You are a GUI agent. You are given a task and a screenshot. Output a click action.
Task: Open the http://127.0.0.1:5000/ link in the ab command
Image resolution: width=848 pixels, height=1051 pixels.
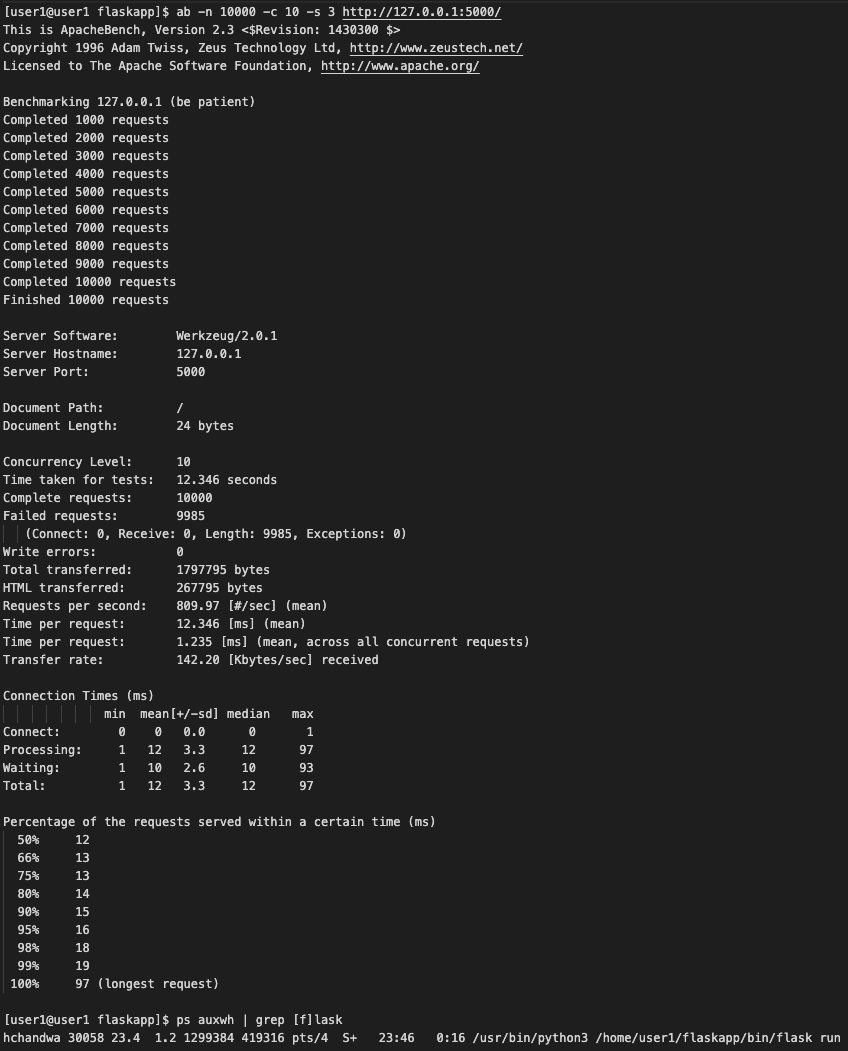[421, 12]
